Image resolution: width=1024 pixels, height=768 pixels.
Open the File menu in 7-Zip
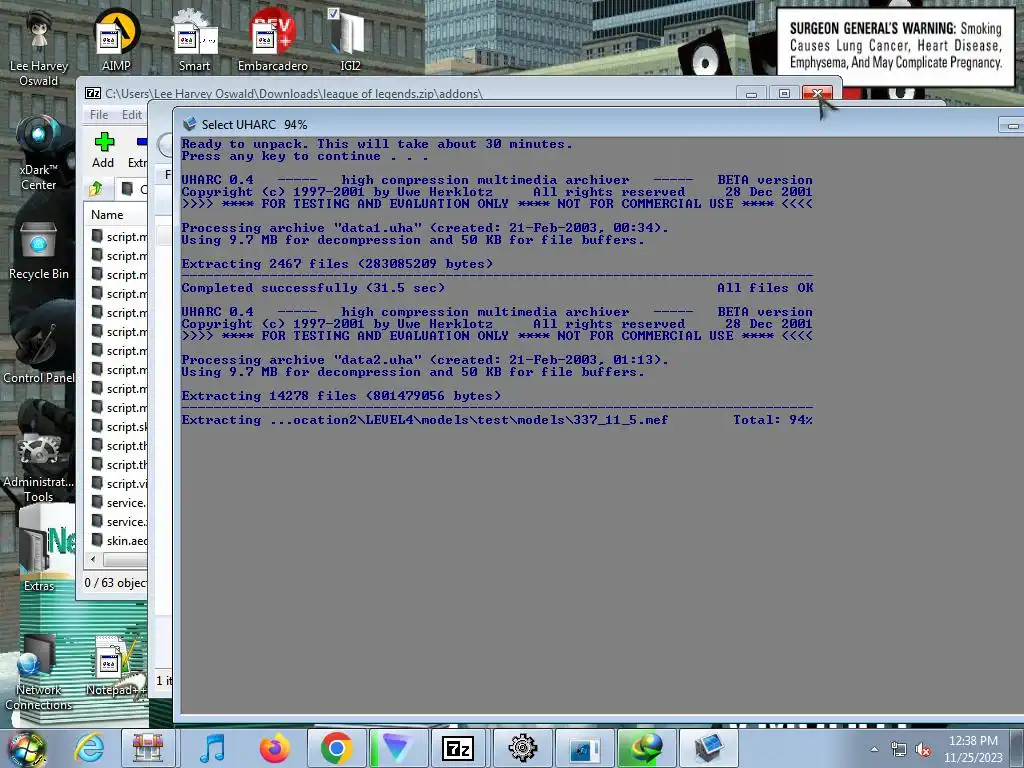(x=99, y=115)
